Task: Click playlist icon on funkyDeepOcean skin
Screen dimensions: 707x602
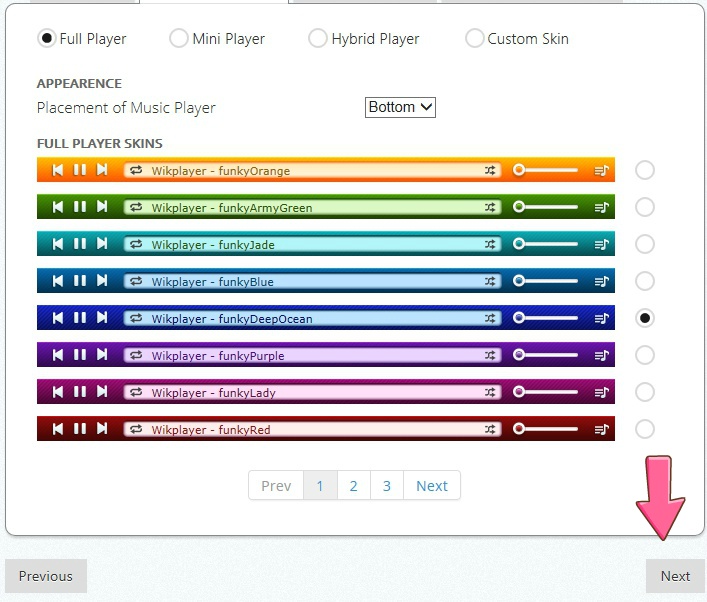Action: point(601,318)
